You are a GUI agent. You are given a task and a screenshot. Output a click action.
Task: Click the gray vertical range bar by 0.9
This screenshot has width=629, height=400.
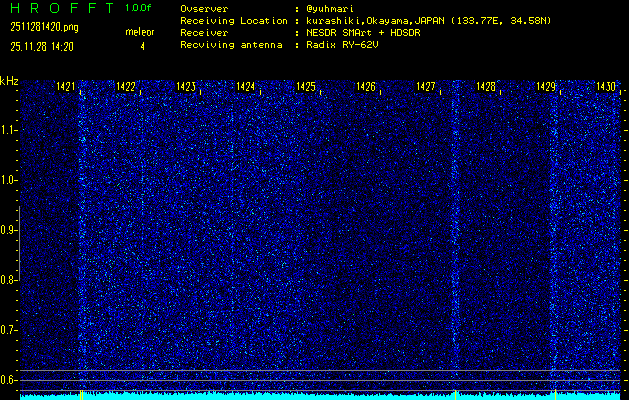[19, 243]
